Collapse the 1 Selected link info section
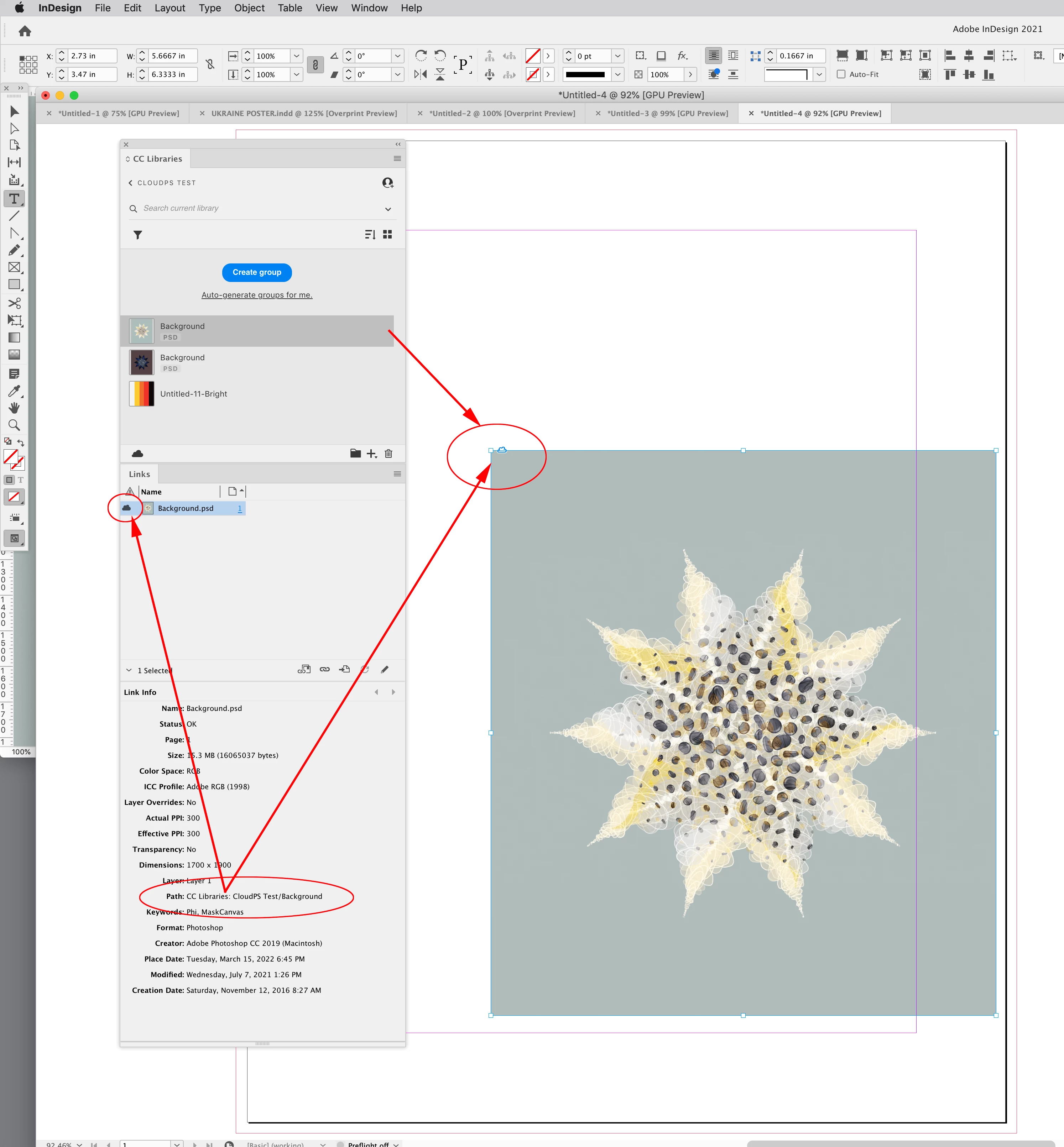Viewport: 1064px width, 1147px height. coord(129,670)
